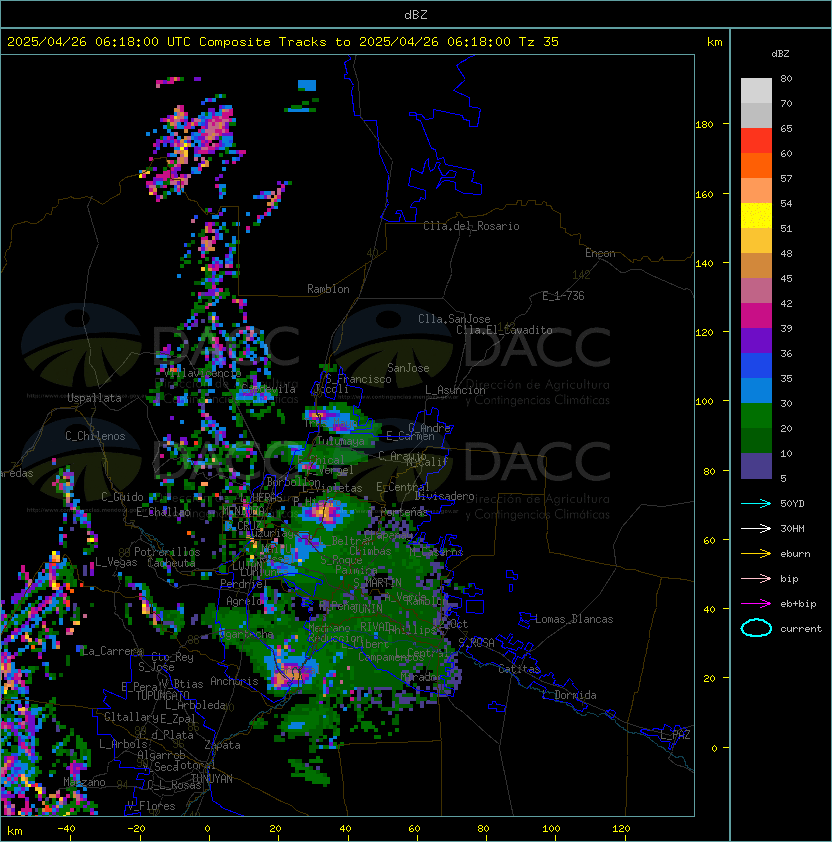Click the 'Clla.El_Cavadito' map label
The height and width of the screenshot is (842, 832).
(504, 330)
